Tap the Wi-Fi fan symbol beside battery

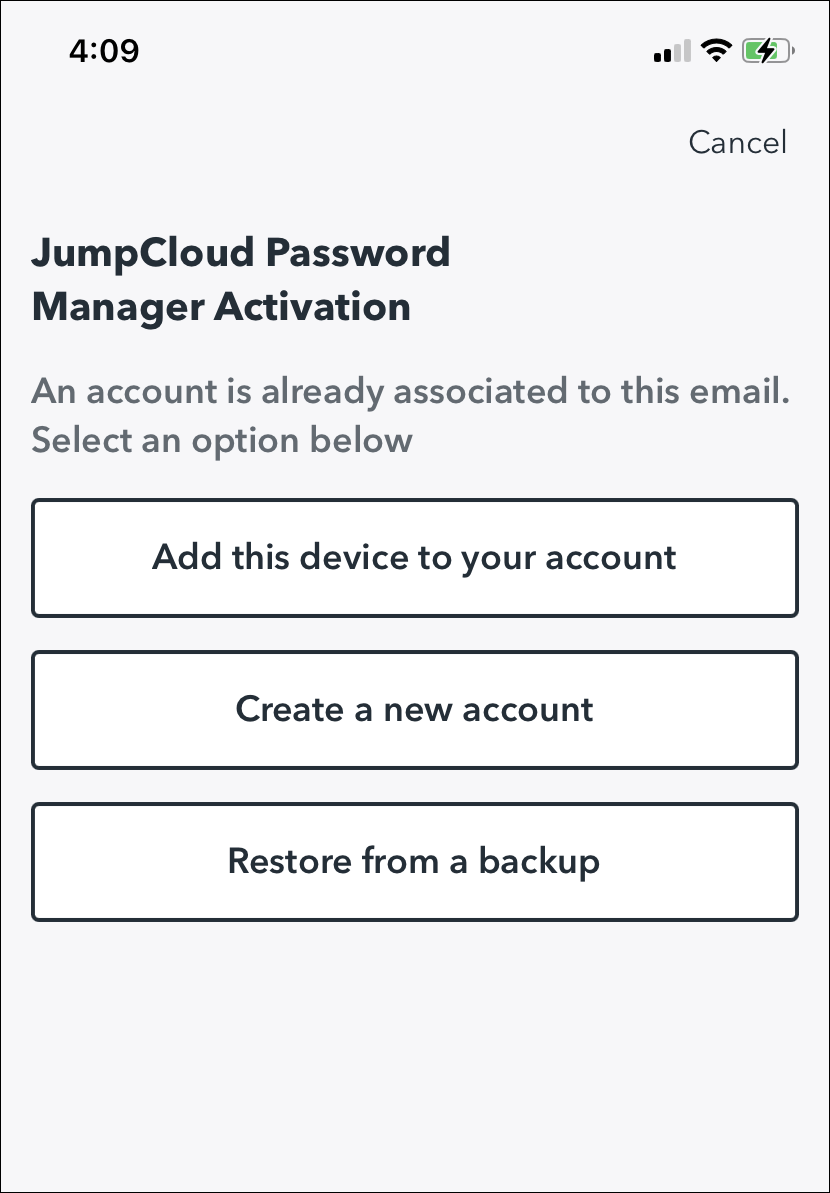click(x=716, y=50)
